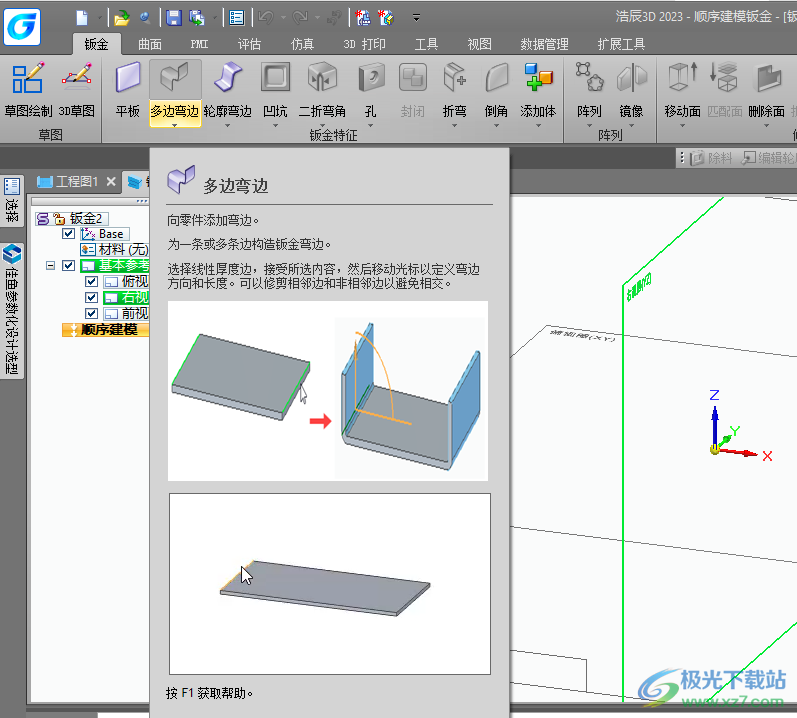Select the 平板 tab tool
This screenshot has height=718, width=797.
click(x=128, y=90)
